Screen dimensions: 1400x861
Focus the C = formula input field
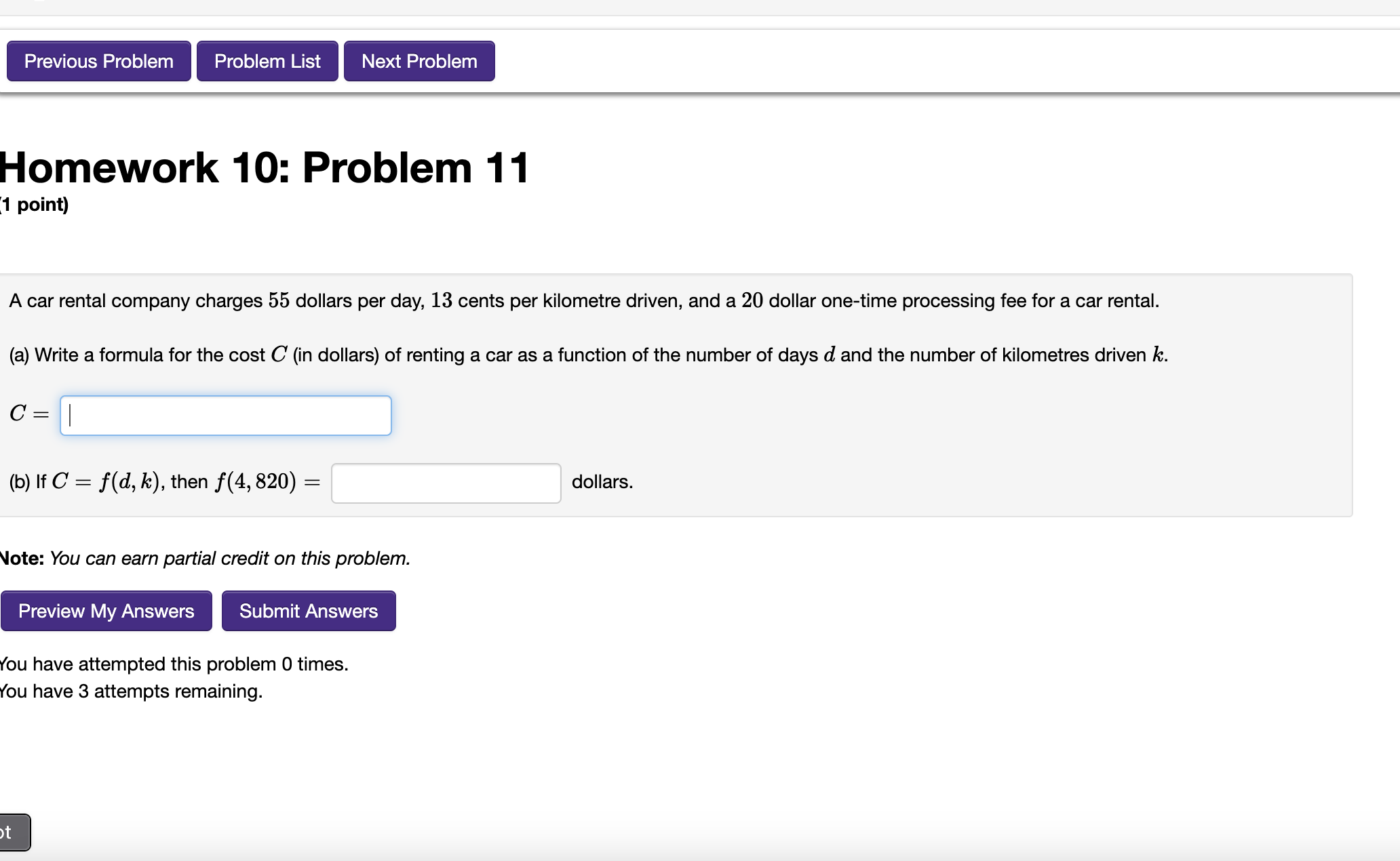226,416
